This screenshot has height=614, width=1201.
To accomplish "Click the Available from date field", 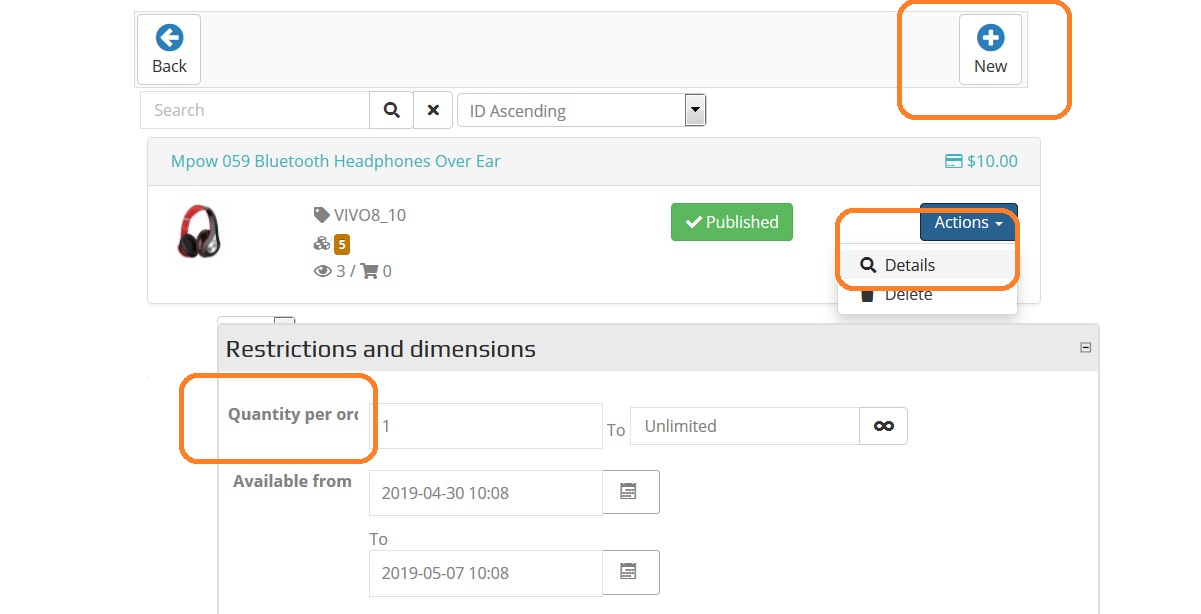I will click(x=486, y=492).
